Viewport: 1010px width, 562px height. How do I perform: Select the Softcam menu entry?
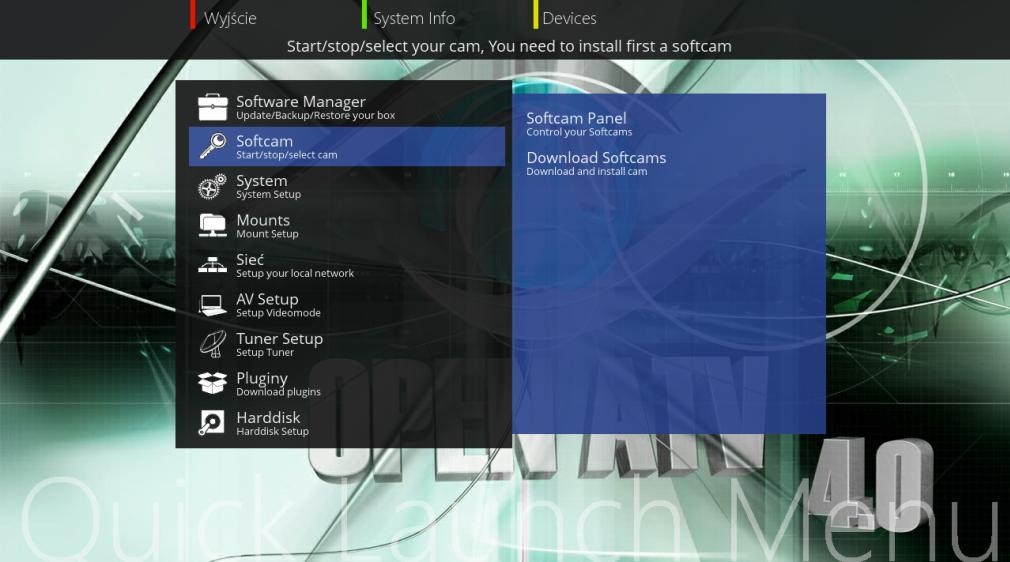(347, 146)
